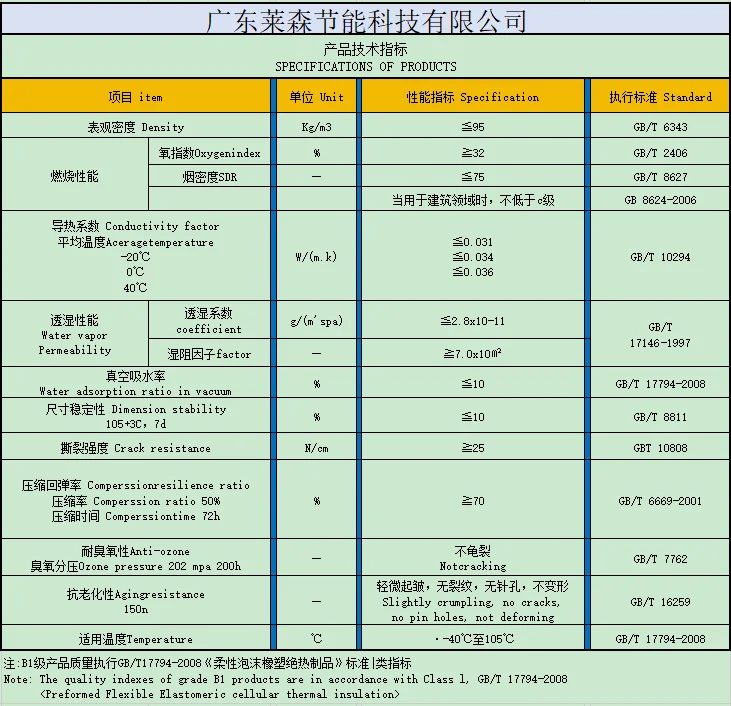Screen dimensions: 731x706
Task: Select the 氧指数 Oxygenindex cell
Action: pos(210,153)
